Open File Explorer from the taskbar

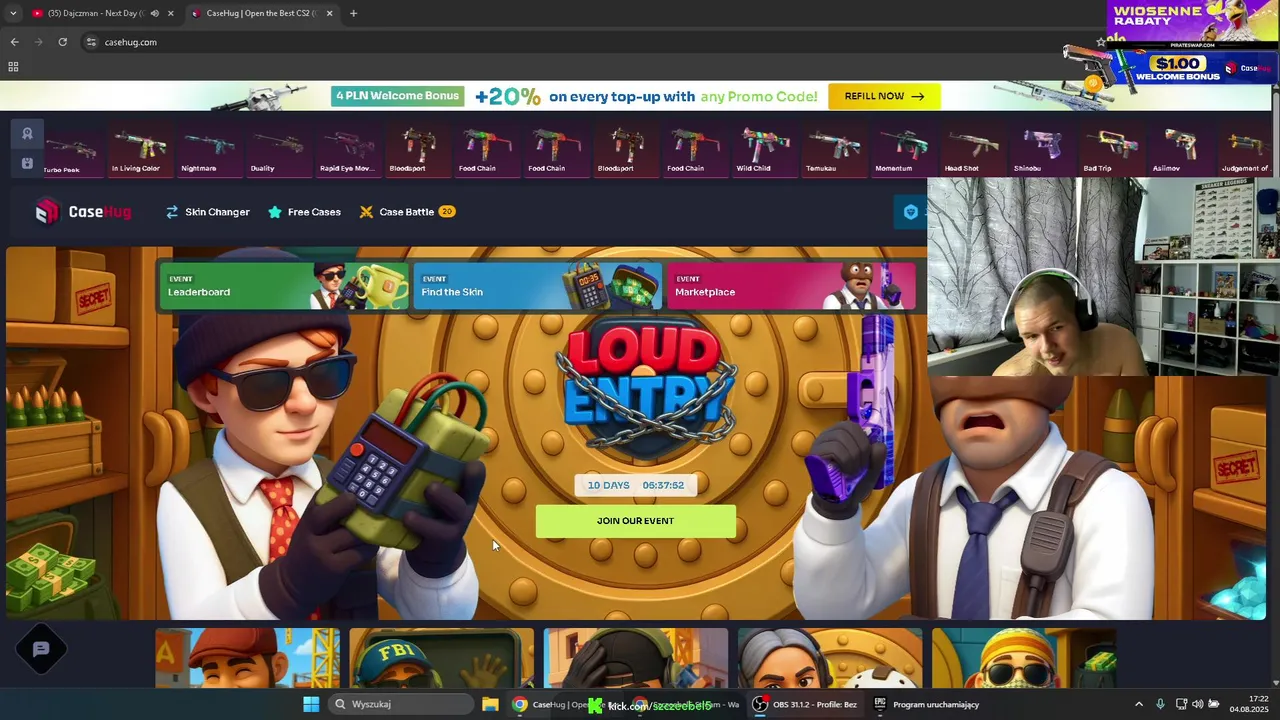490,704
